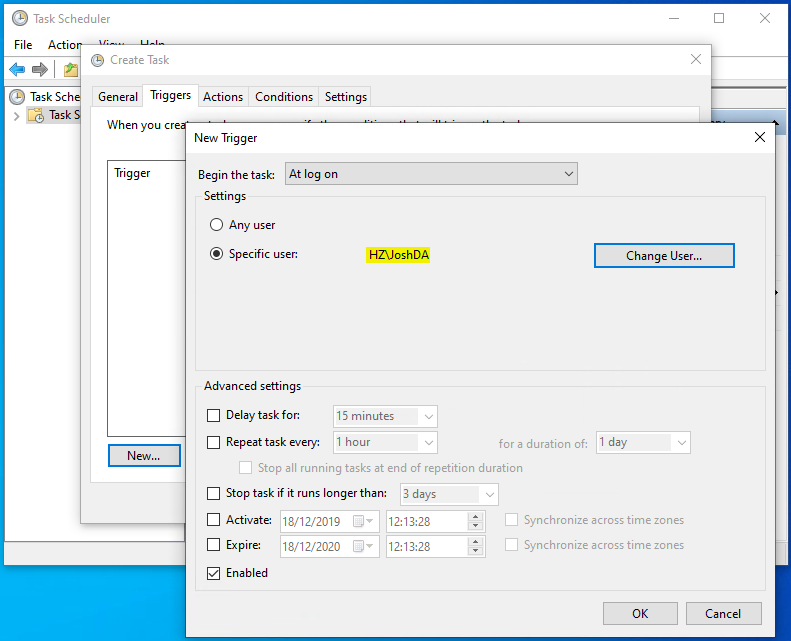
Task: Enable the Delay task for checkbox
Action: click(213, 415)
